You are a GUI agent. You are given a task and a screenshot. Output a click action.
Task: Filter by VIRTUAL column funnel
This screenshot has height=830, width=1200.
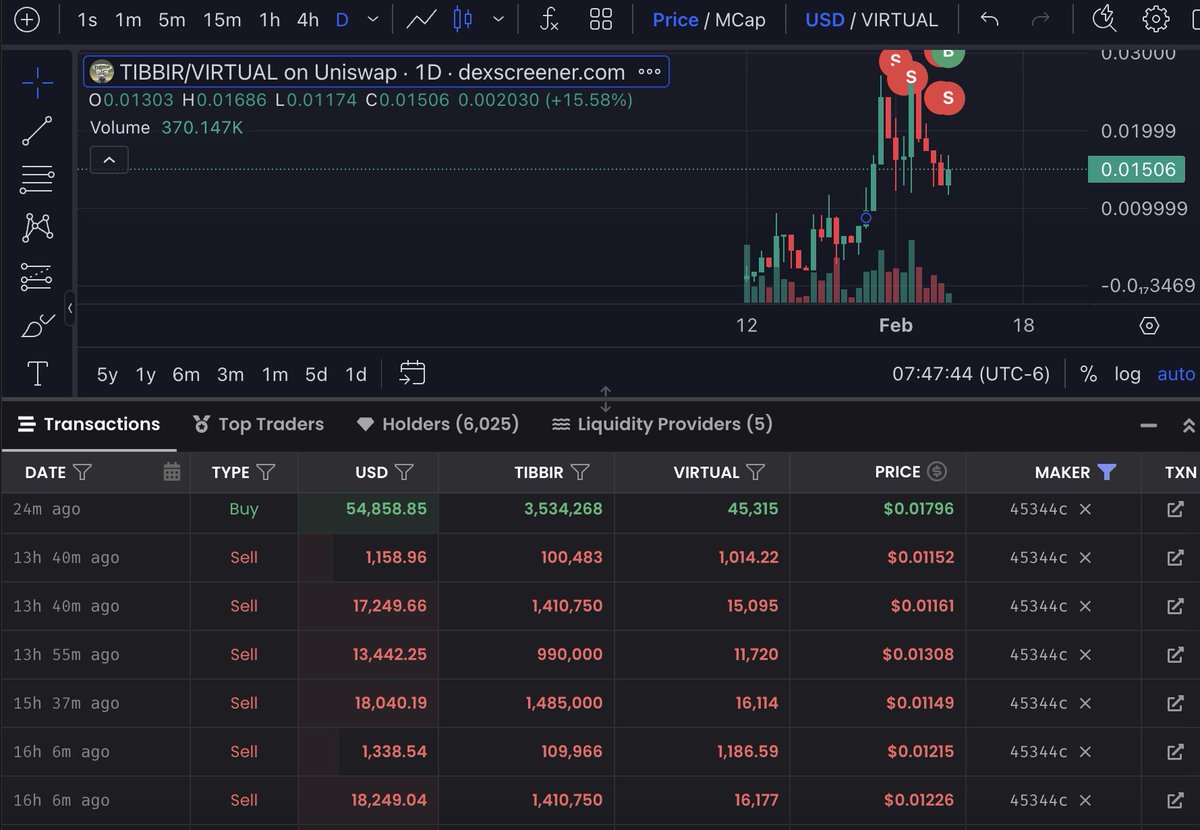point(756,472)
